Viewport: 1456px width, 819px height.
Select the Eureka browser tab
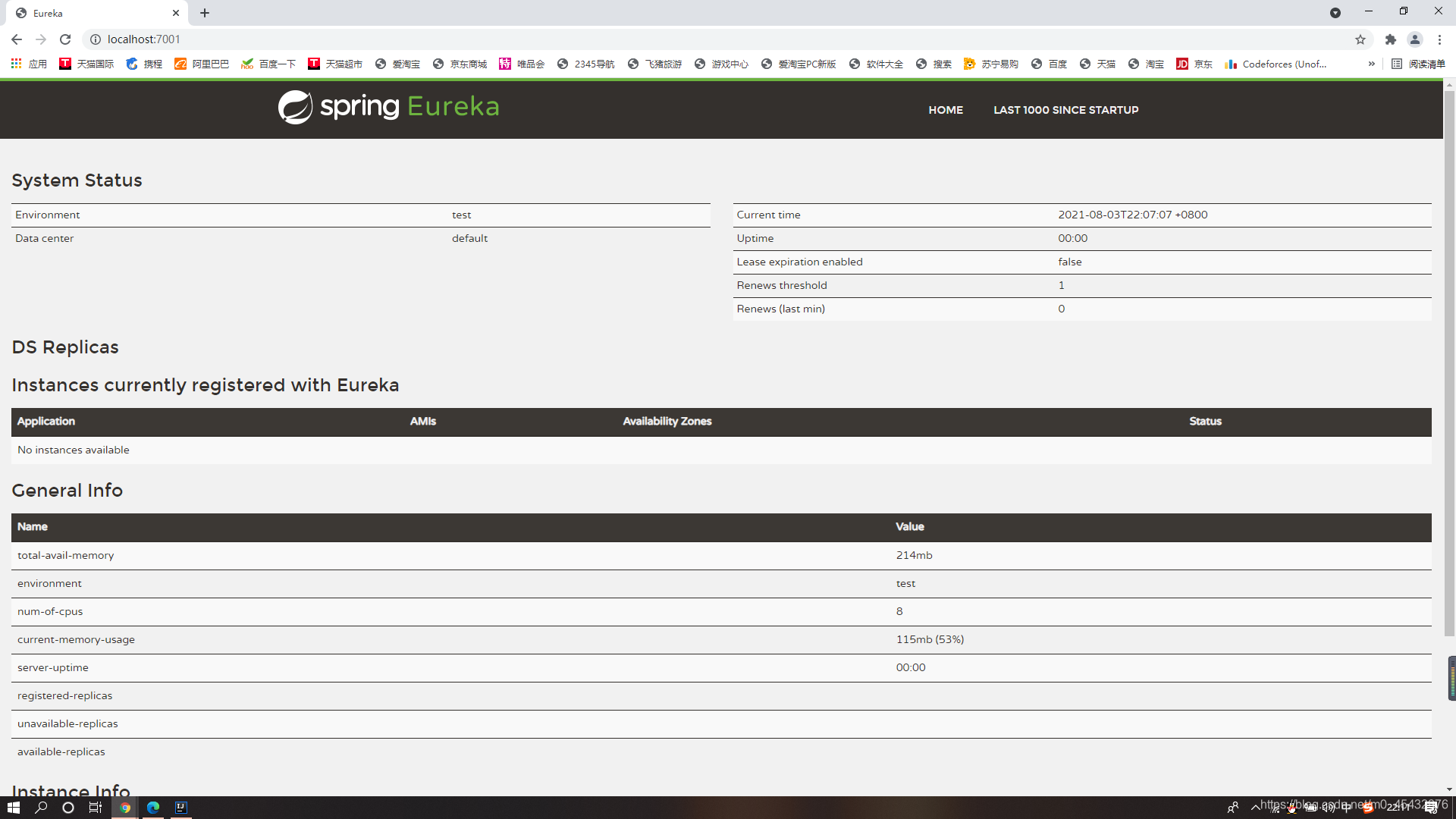tap(99, 14)
